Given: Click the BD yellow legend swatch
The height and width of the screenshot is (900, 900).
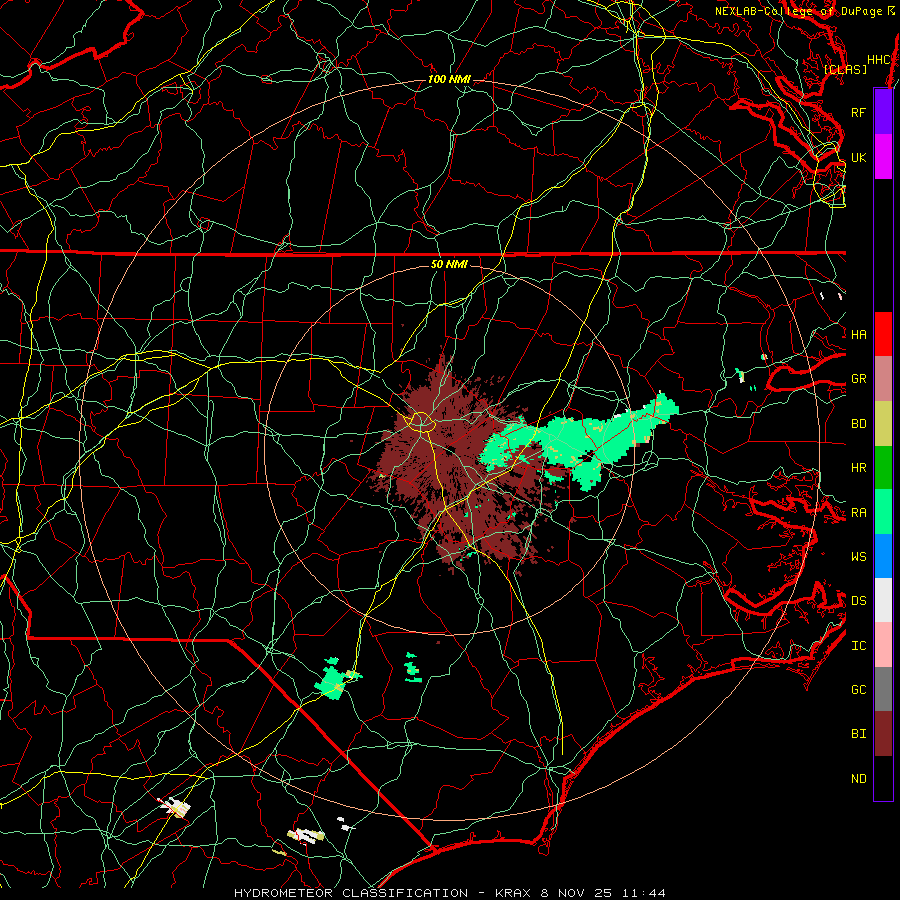Looking at the screenshot, I should pos(883,423).
